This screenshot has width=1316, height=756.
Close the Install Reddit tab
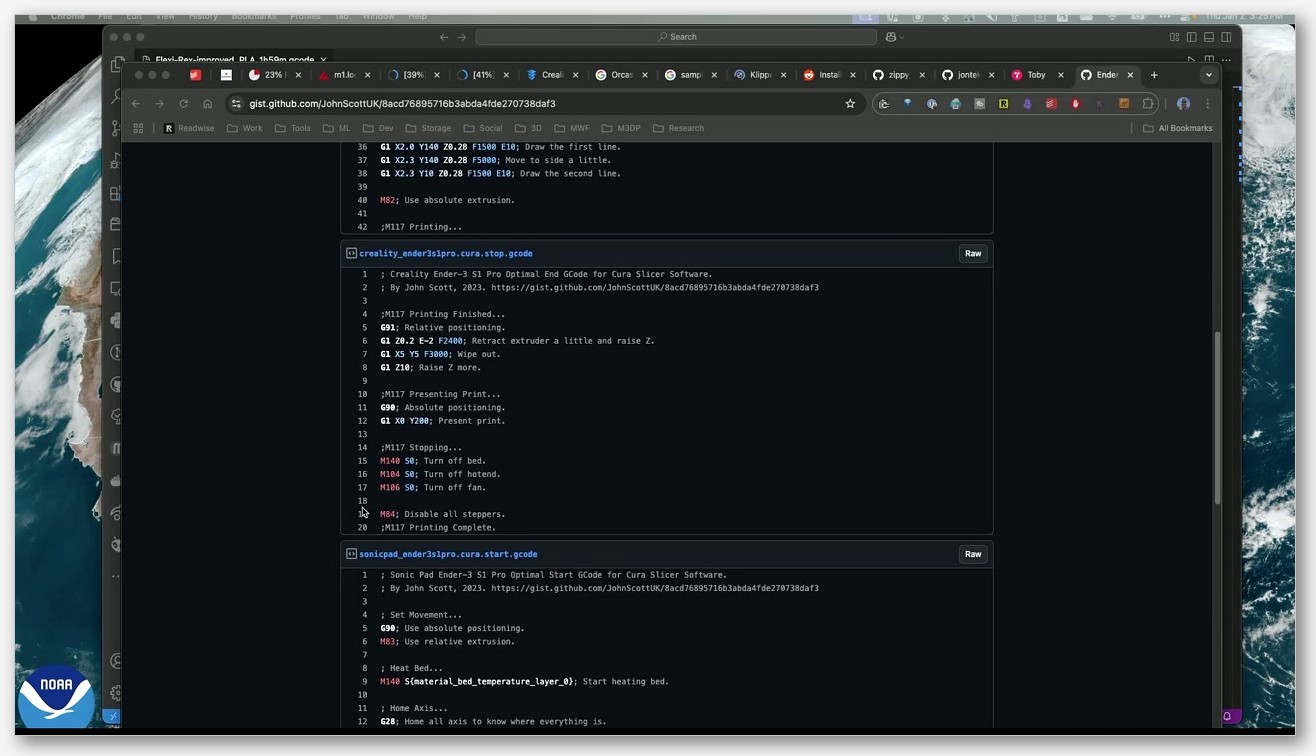click(x=853, y=75)
